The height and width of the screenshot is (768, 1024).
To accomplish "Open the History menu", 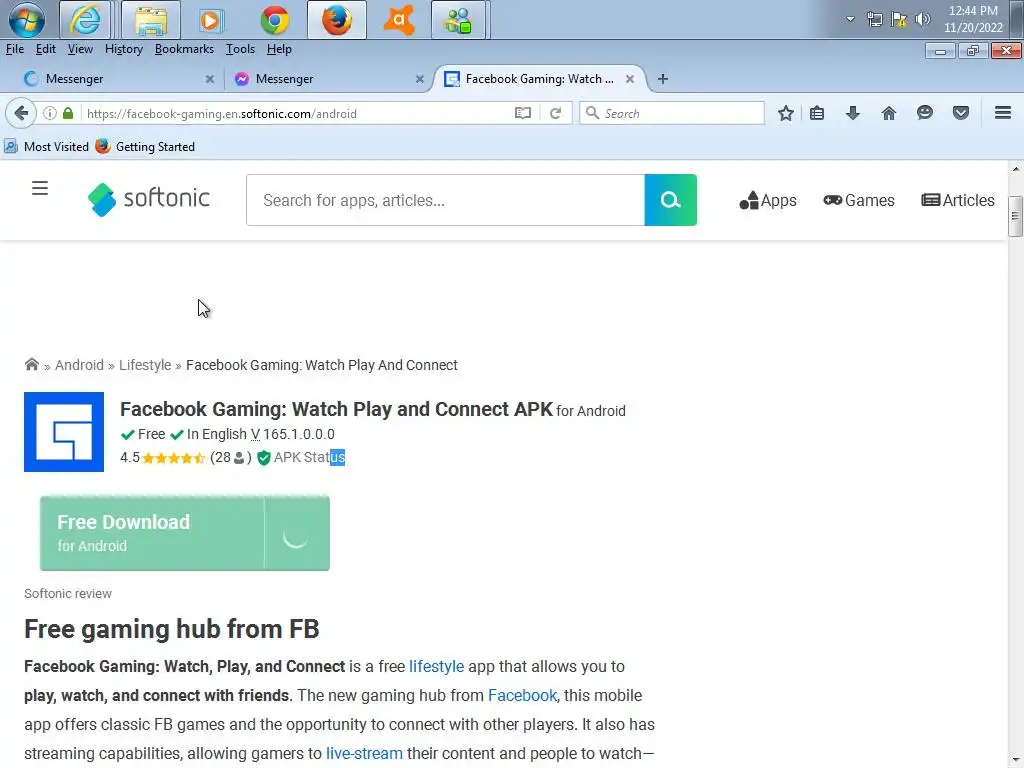I will pyautogui.click(x=123, y=49).
